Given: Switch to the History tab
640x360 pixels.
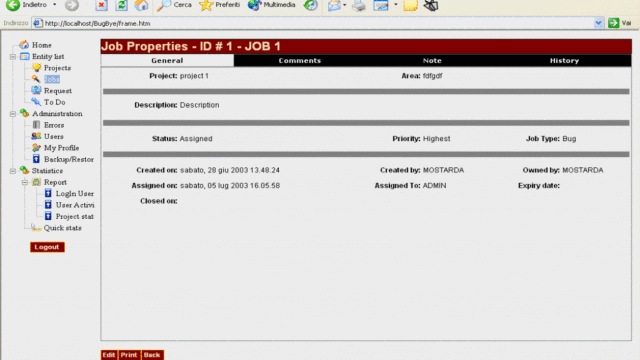Looking at the screenshot, I should click(x=564, y=60).
